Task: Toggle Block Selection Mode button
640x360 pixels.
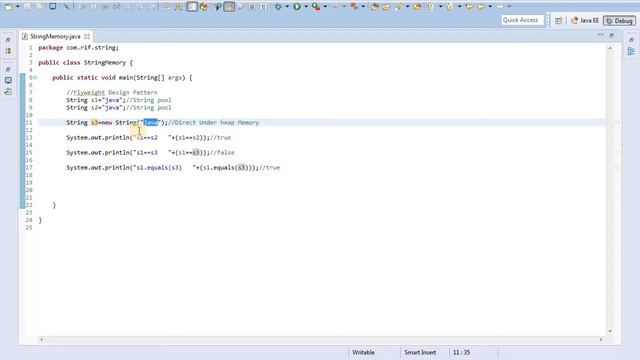Action: pyautogui.click(x=192, y=7)
